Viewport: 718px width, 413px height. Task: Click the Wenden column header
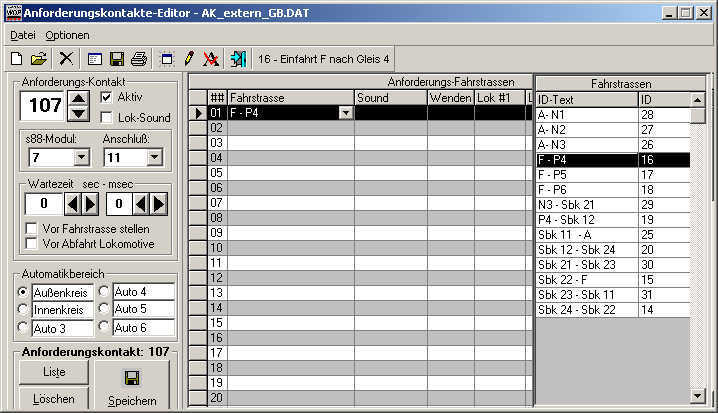pos(451,98)
